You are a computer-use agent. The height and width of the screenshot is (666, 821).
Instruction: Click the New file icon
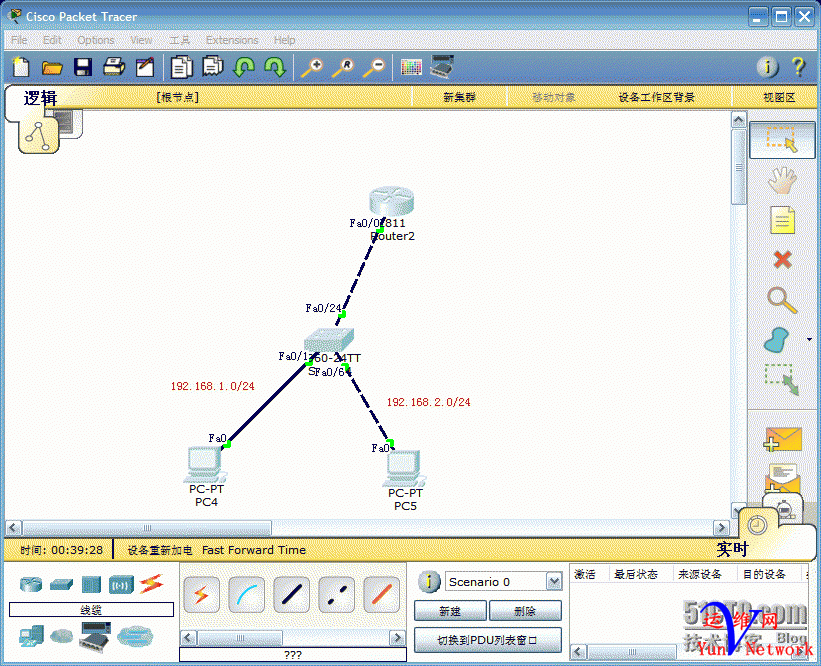tap(21, 67)
